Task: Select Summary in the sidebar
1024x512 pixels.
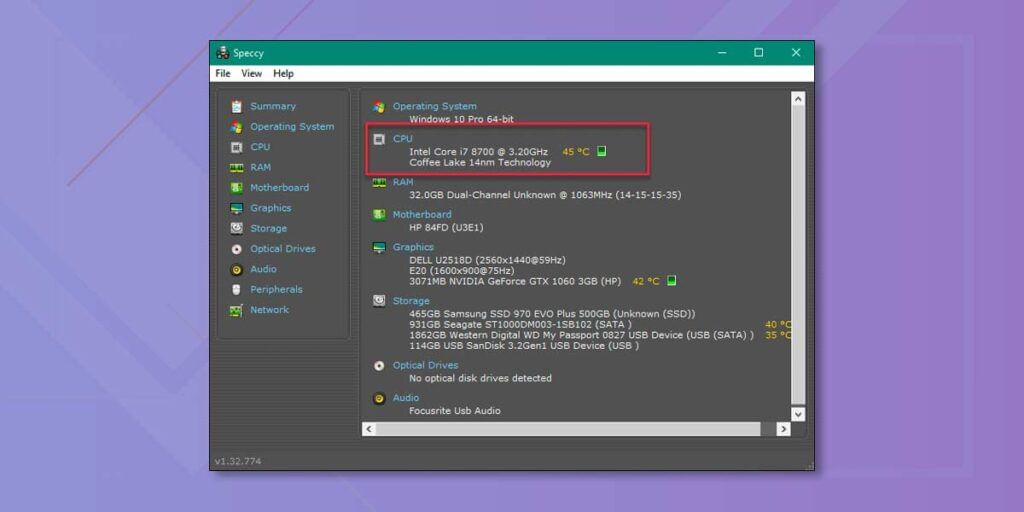Action: (x=273, y=106)
